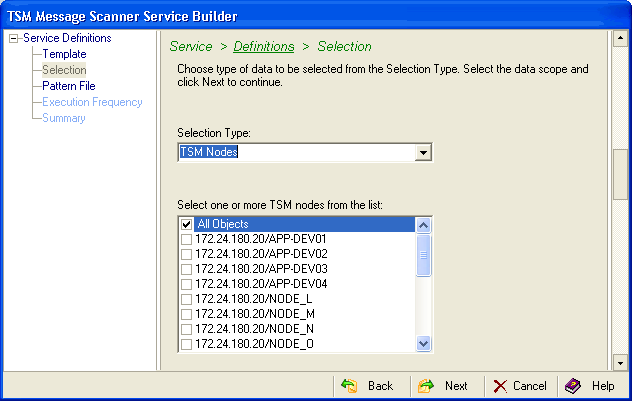Check the 172.24.180.20/NODE_N checkbox
632x401 pixels.
pos(186,329)
